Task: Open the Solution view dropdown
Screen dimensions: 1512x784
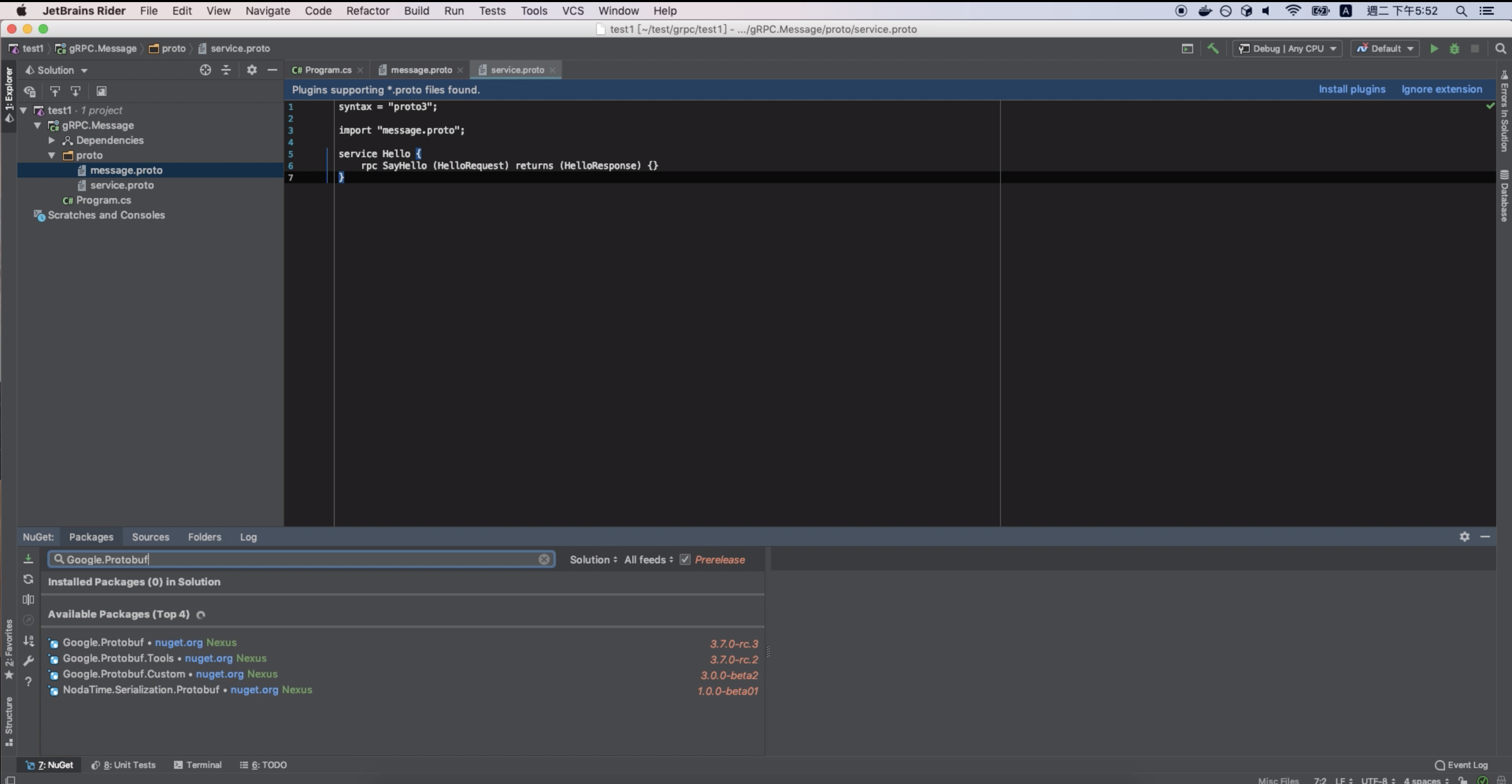Action: (56, 70)
